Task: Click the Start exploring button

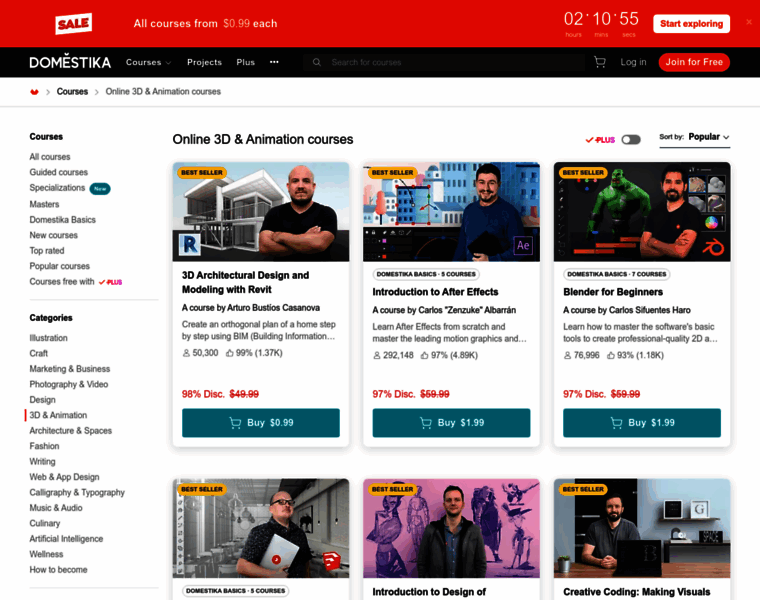Action: click(691, 24)
